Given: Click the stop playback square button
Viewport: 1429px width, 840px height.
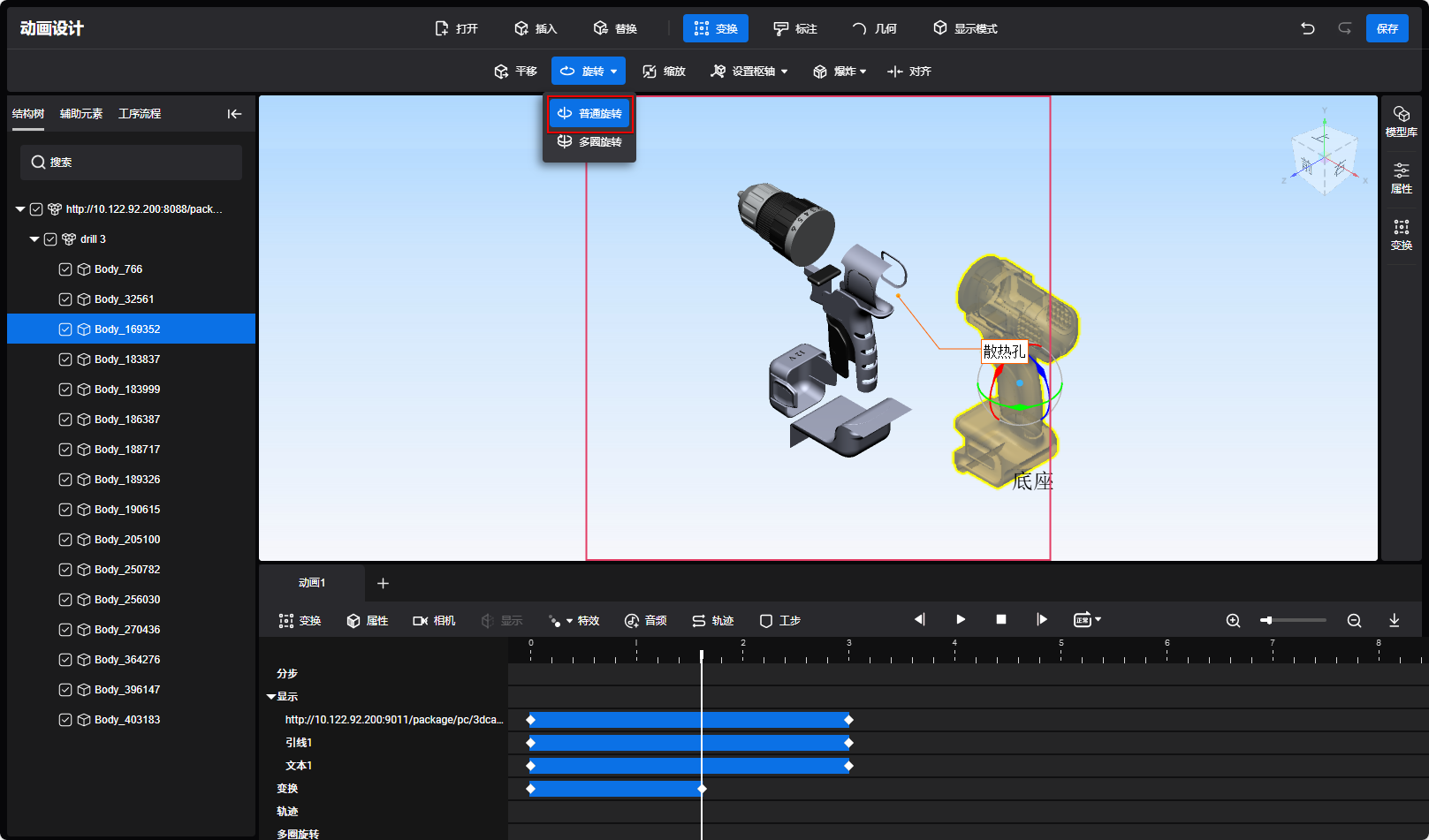Looking at the screenshot, I should [x=1001, y=620].
